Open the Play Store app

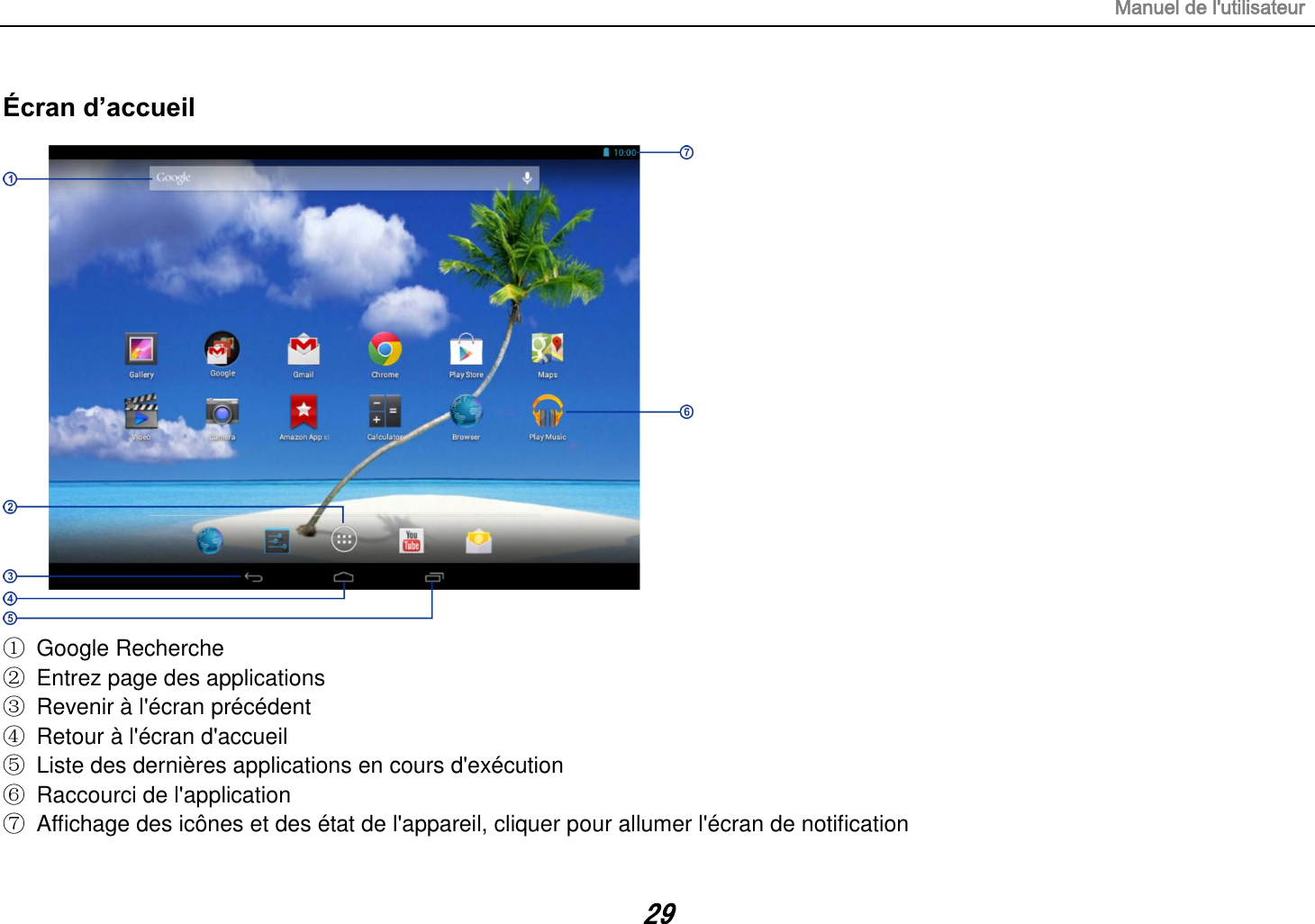click(x=466, y=349)
